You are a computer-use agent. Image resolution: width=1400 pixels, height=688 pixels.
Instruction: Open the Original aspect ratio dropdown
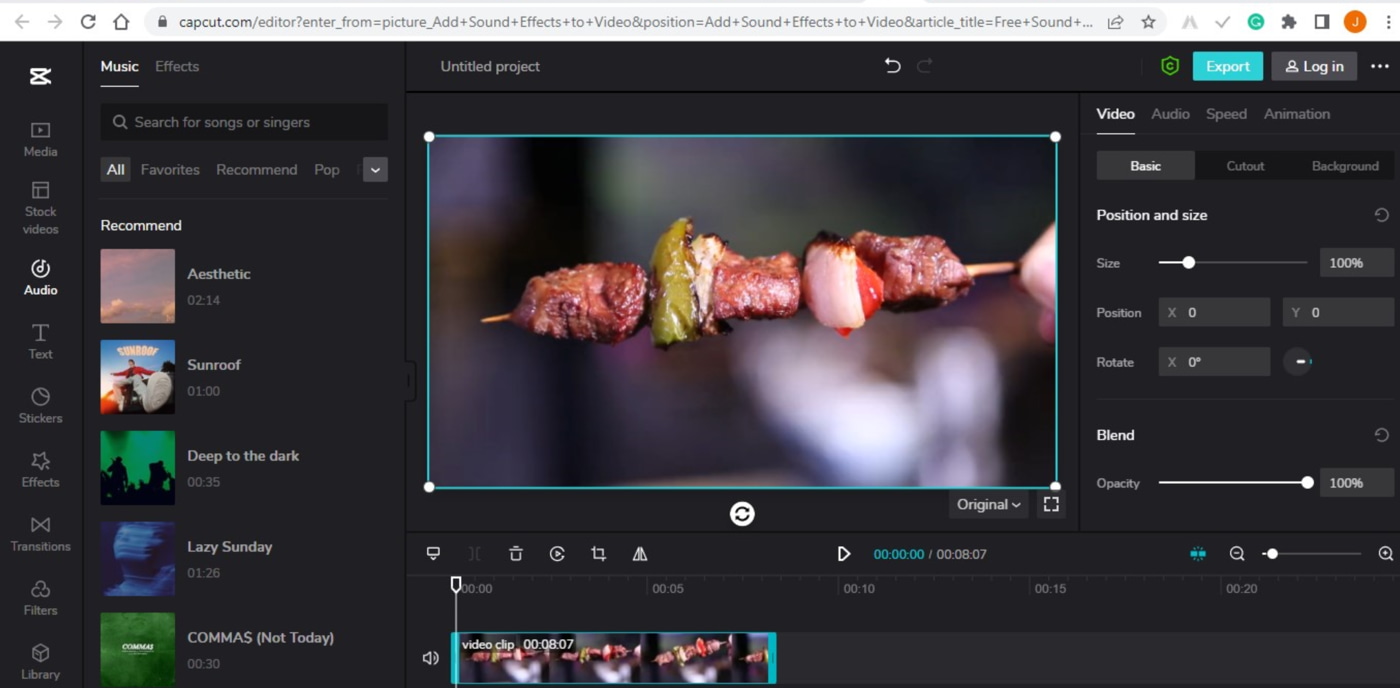tap(988, 505)
